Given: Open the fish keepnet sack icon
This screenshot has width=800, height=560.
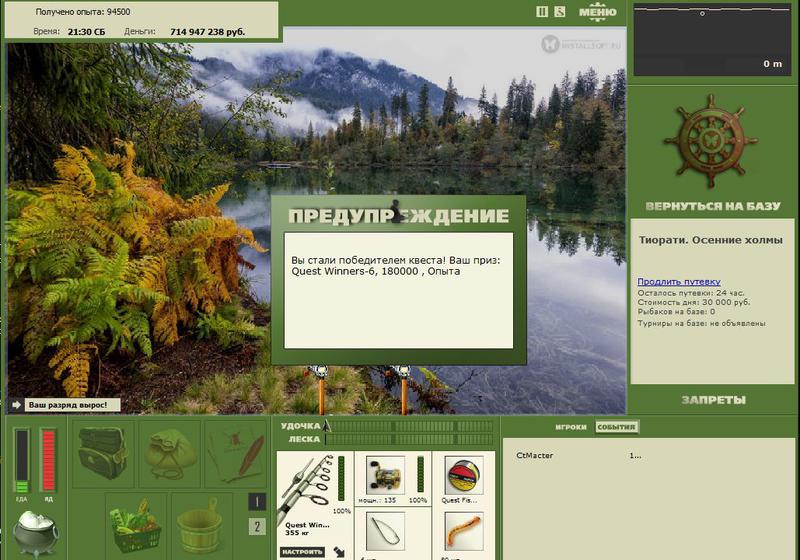Looking at the screenshot, I should click(169, 453).
